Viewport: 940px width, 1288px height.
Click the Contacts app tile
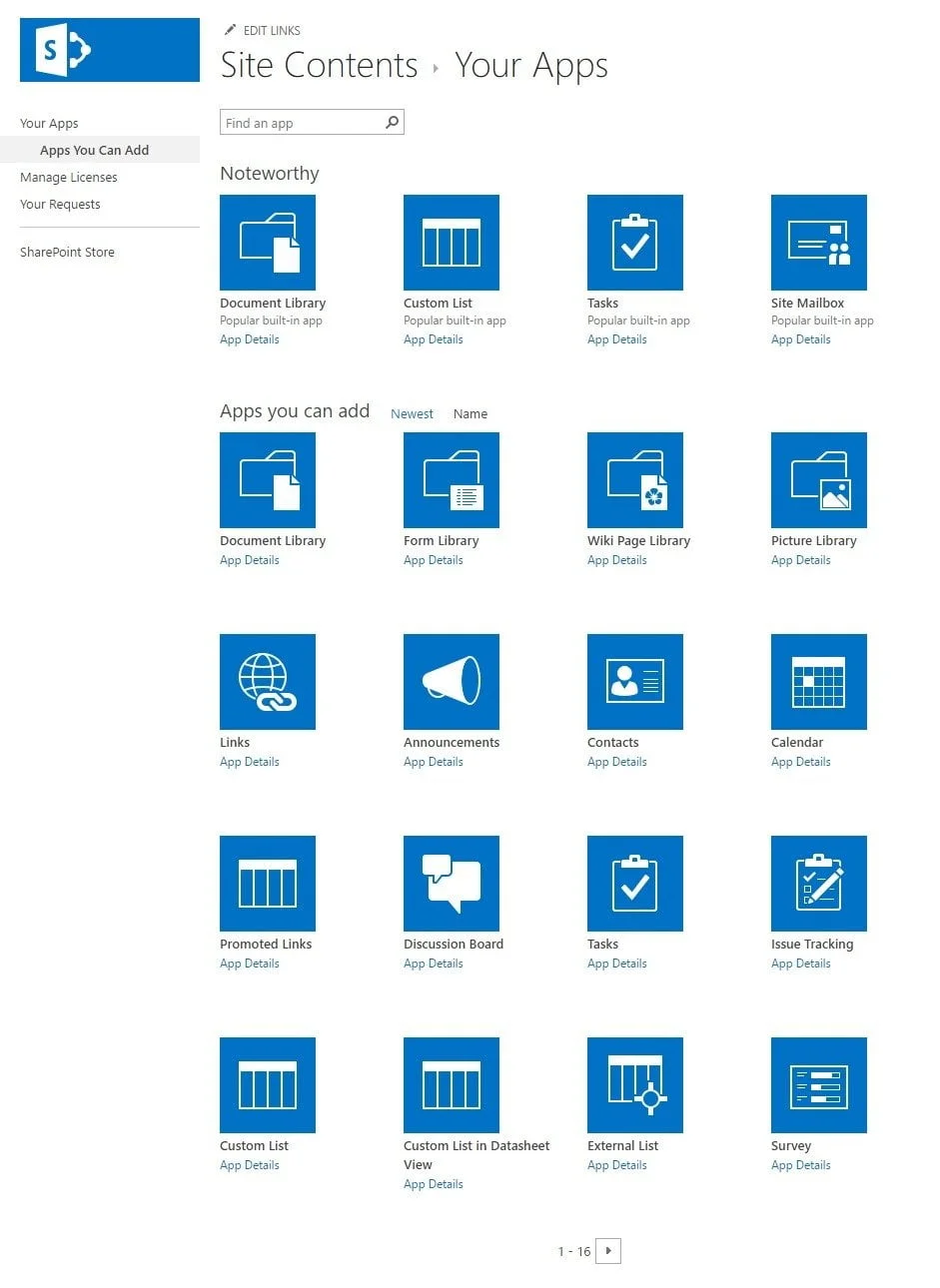pyautogui.click(x=634, y=682)
